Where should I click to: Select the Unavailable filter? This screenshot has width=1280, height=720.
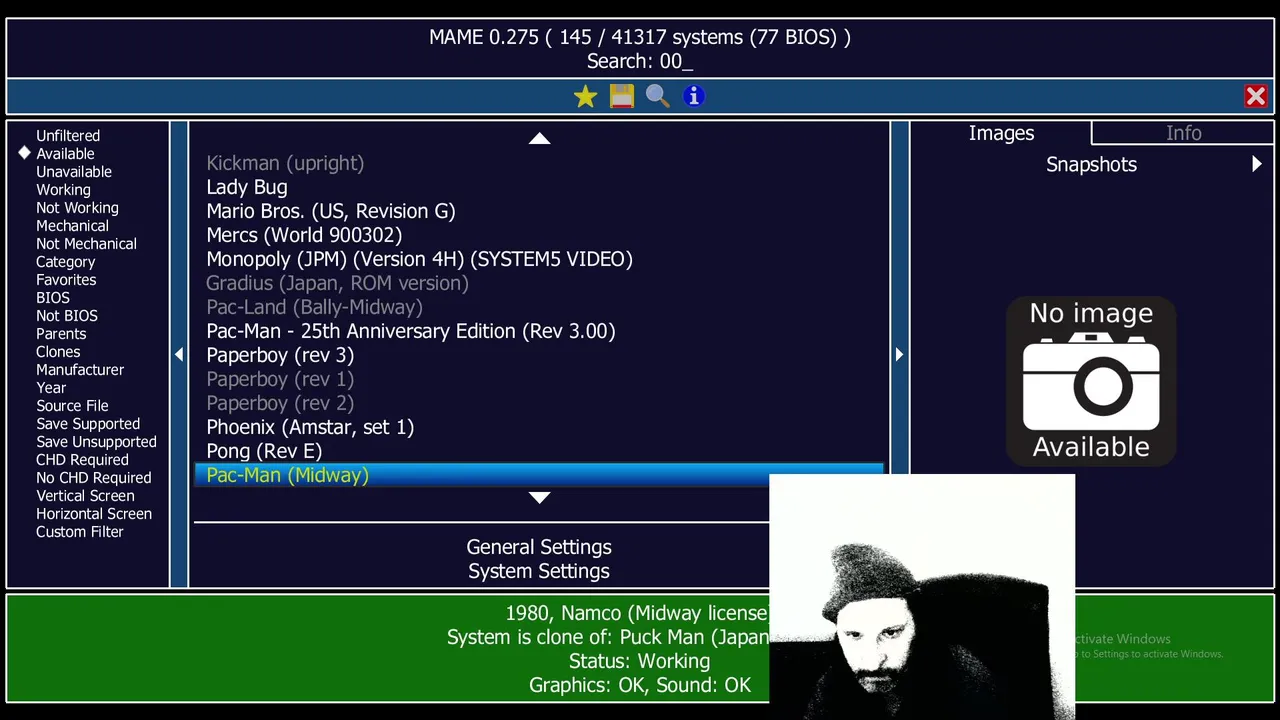[74, 172]
